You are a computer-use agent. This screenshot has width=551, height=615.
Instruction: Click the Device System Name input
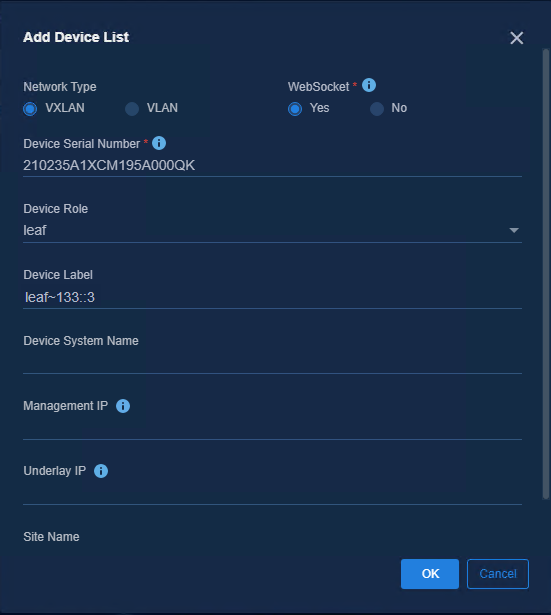pos(272,362)
